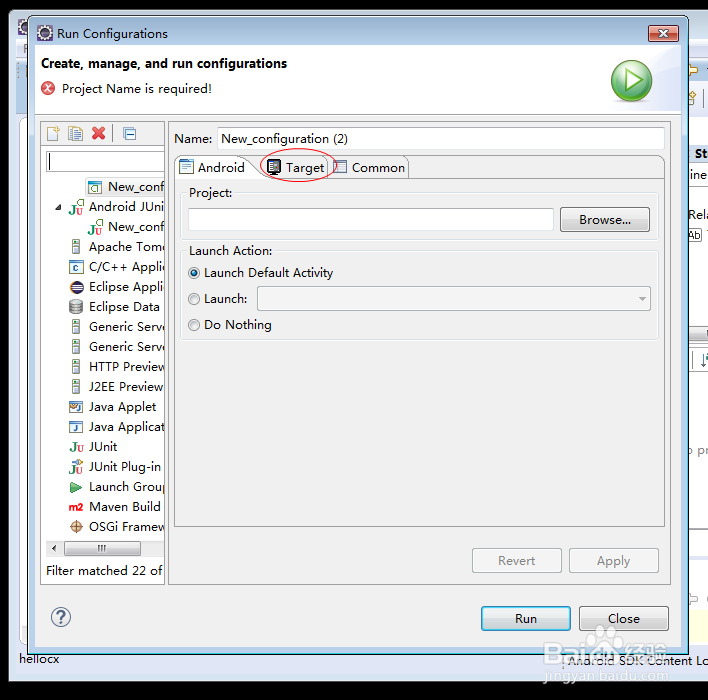Select Eclipse Data Tools entry
This screenshot has height=700, width=708.
(x=115, y=307)
